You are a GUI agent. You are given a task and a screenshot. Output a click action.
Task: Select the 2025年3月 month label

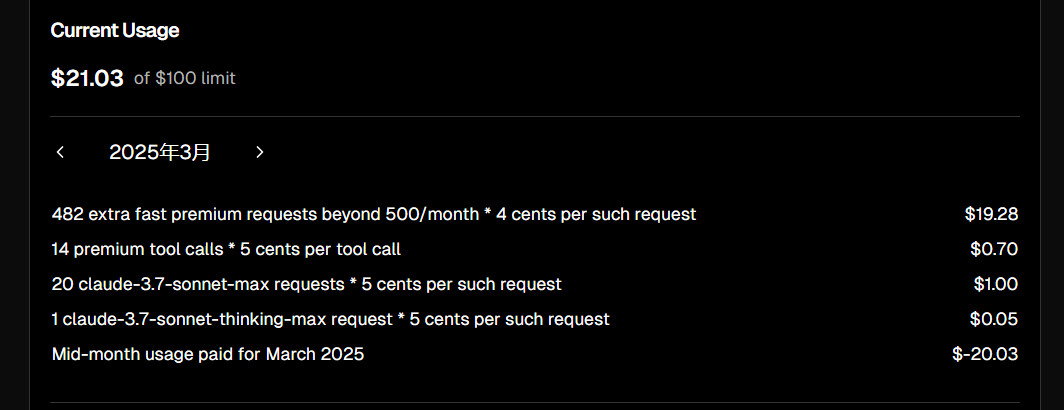(x=159, y=153)
